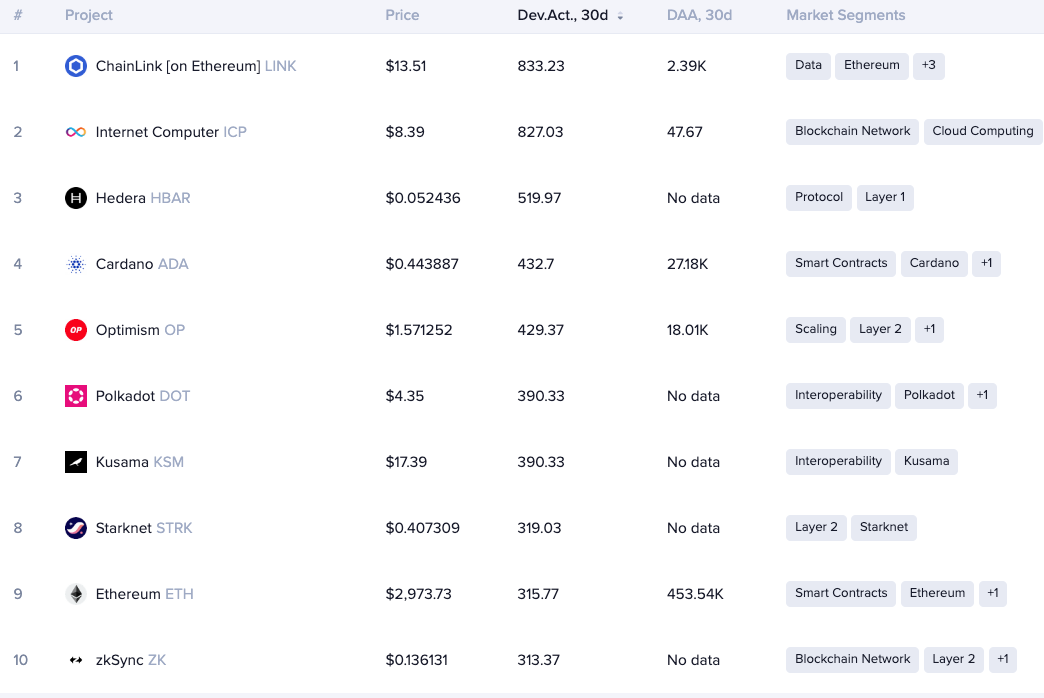This screenshot has width=1044, height=698.
Task: Select the Kusama segment tag
Action: tap(926, 461)
